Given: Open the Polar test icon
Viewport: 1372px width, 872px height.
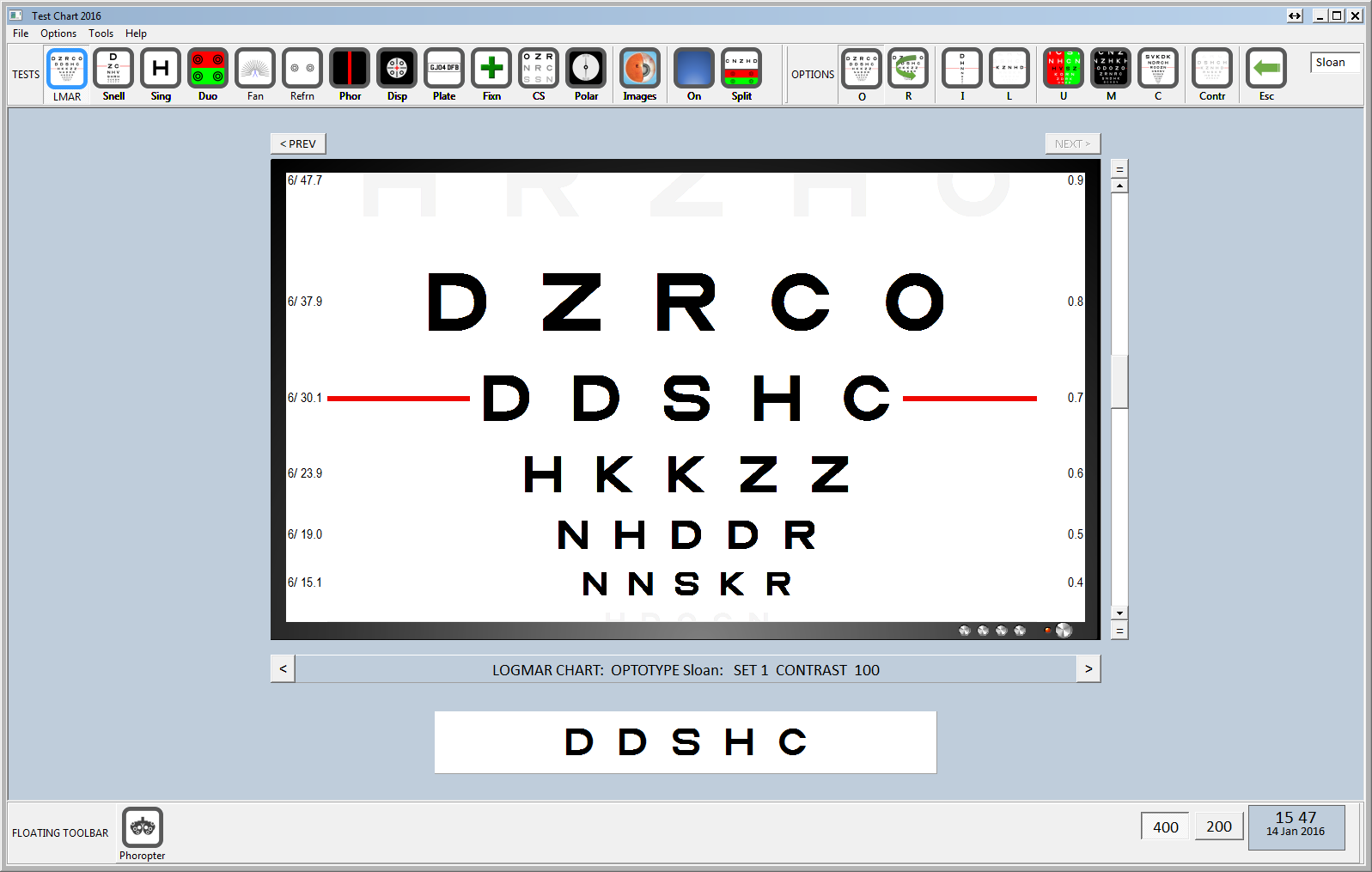Looking at the screenshot, I should pos(586,69).
